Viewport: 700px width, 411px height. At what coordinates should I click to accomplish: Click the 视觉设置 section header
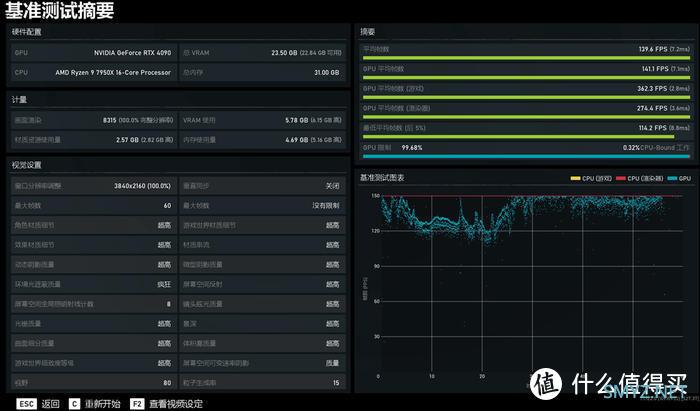tap(26, 165)
